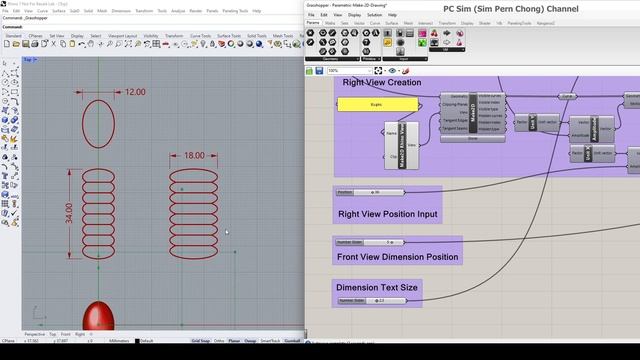
Task: Switch to Curve Tools toolbar tab in Rhino
Action: [200, 36]
